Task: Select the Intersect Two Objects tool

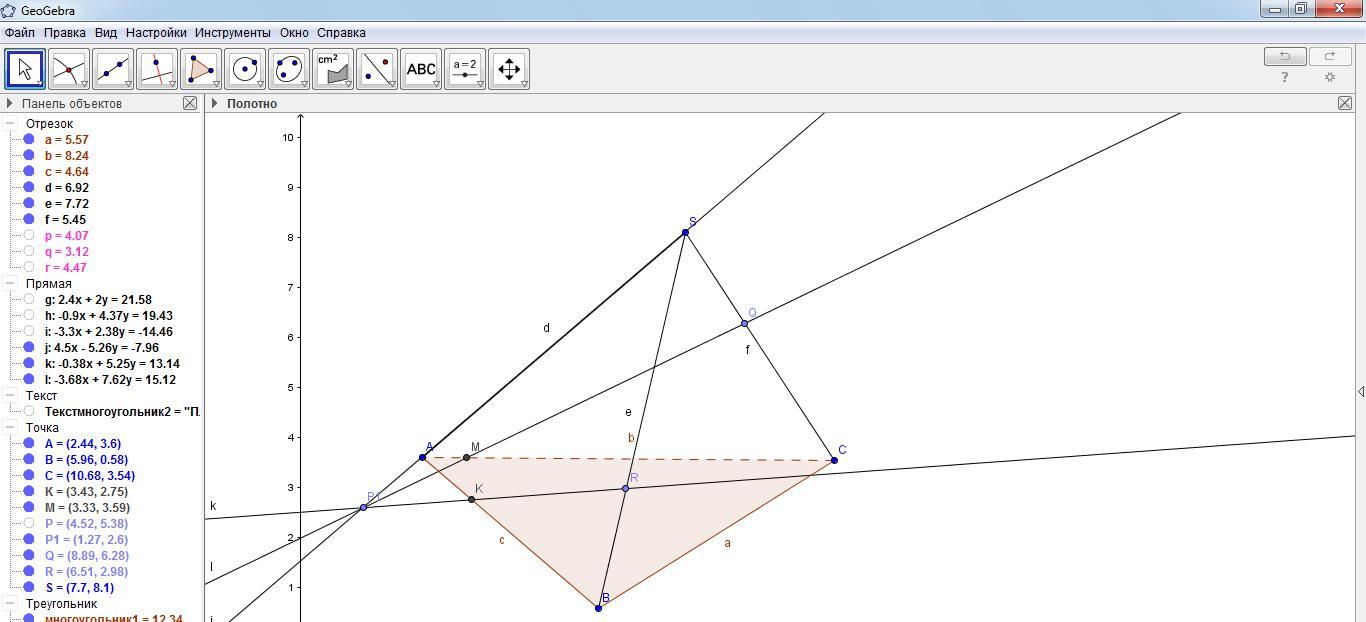Action: 69,69
